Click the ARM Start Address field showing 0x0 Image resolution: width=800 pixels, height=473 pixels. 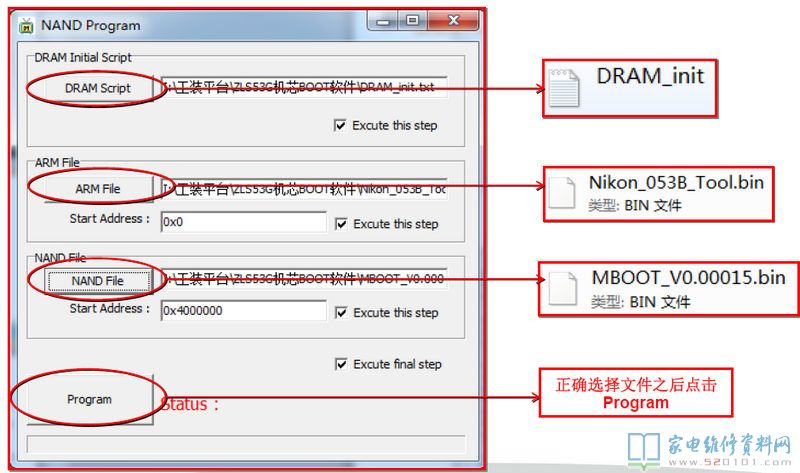point(243,222)
